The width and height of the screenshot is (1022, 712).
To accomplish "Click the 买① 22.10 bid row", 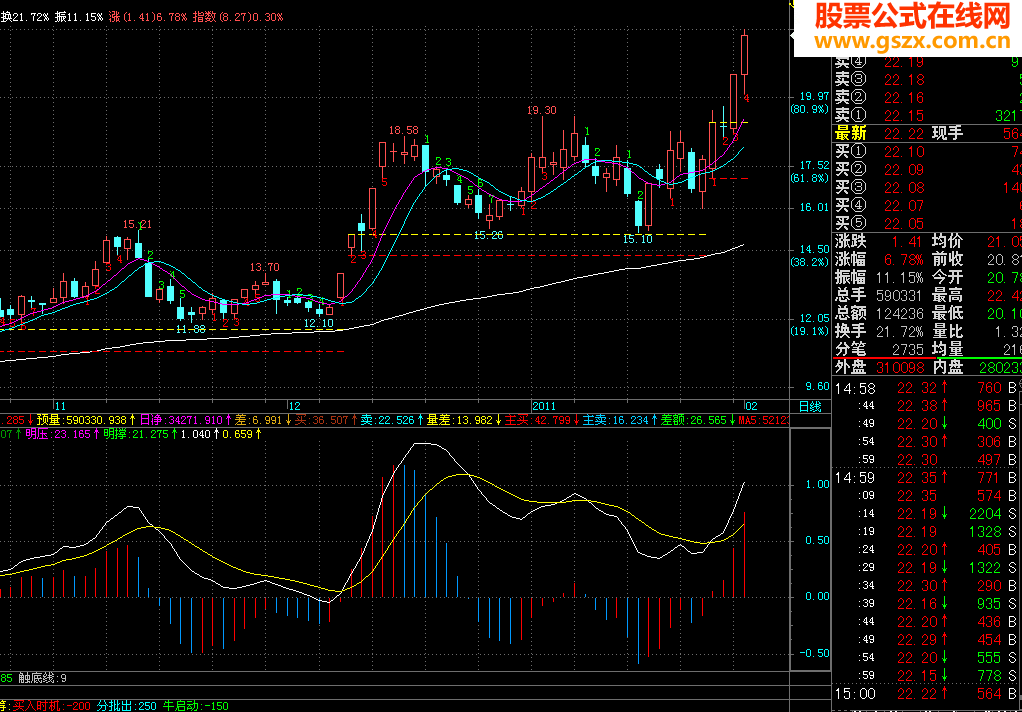I will [x=927, y=152].
